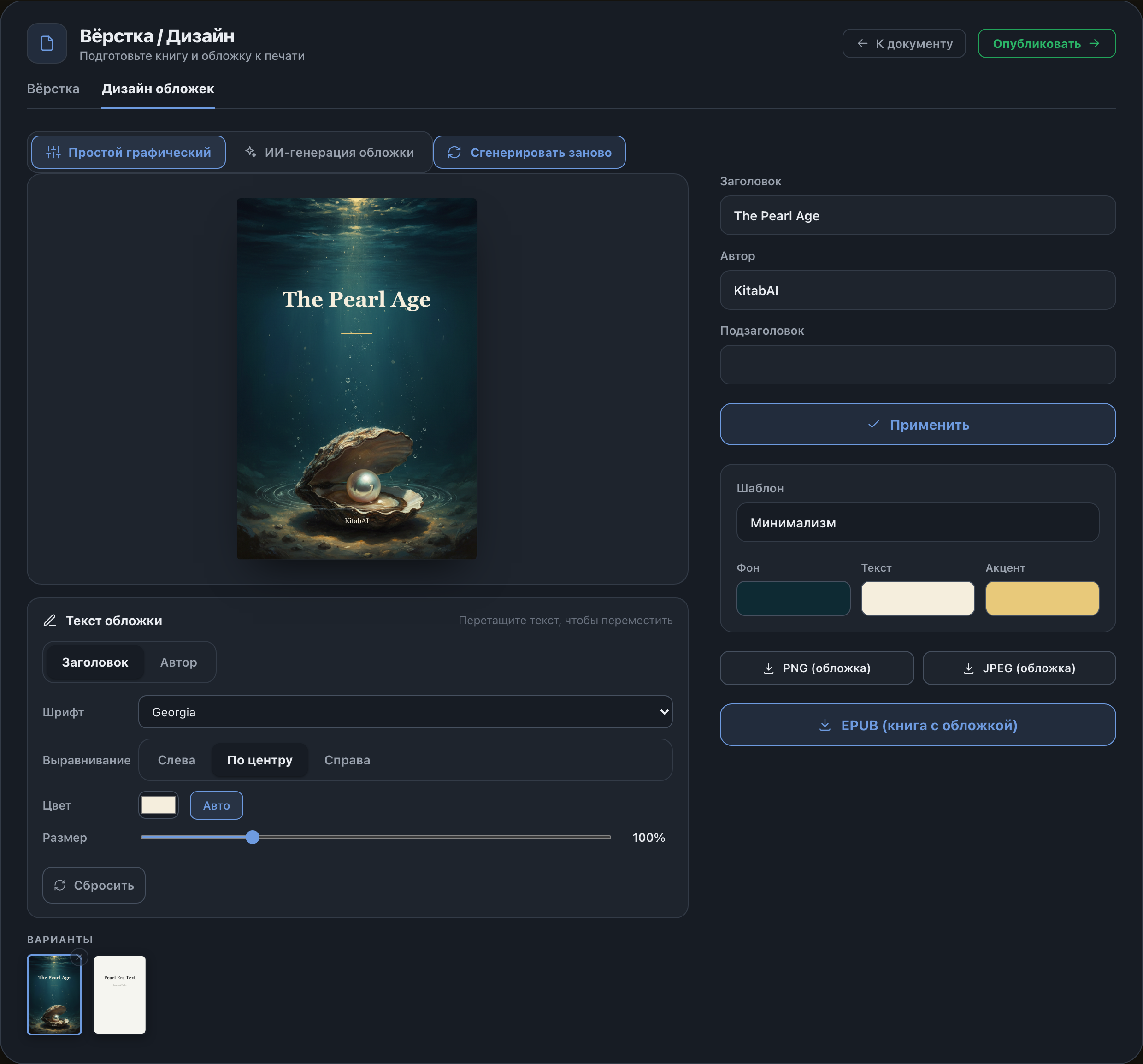Click the sparkle icon in ИИ-генерация обложки
This screenshot has height=1064, width=1143.
coord(251,152)
